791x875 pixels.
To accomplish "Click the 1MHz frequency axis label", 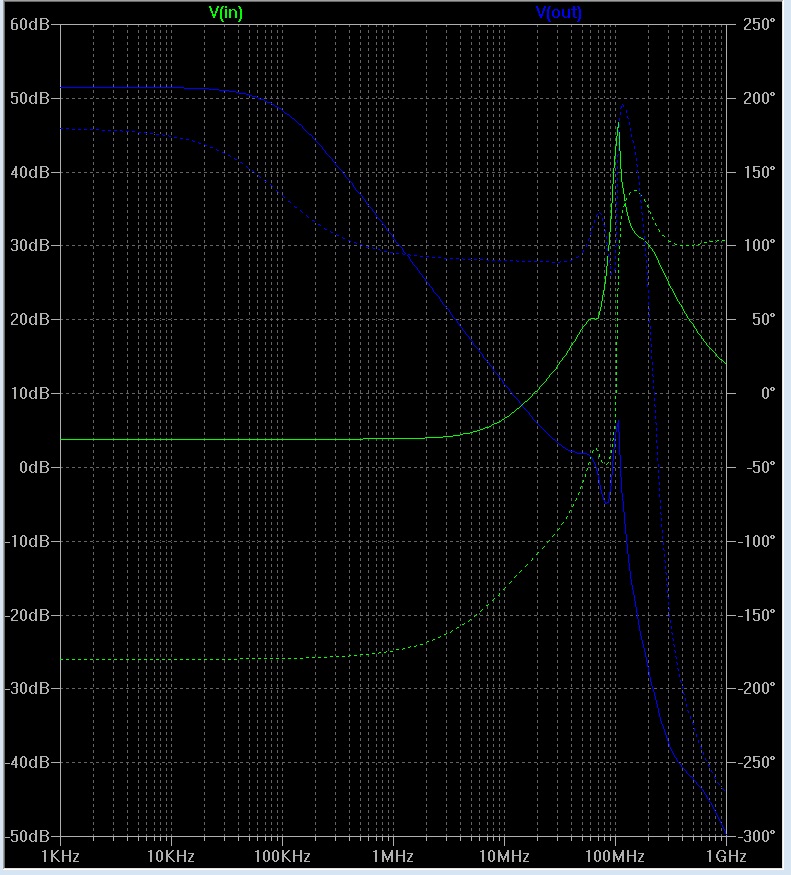I will pyautogui.click(x=393, y=856).
